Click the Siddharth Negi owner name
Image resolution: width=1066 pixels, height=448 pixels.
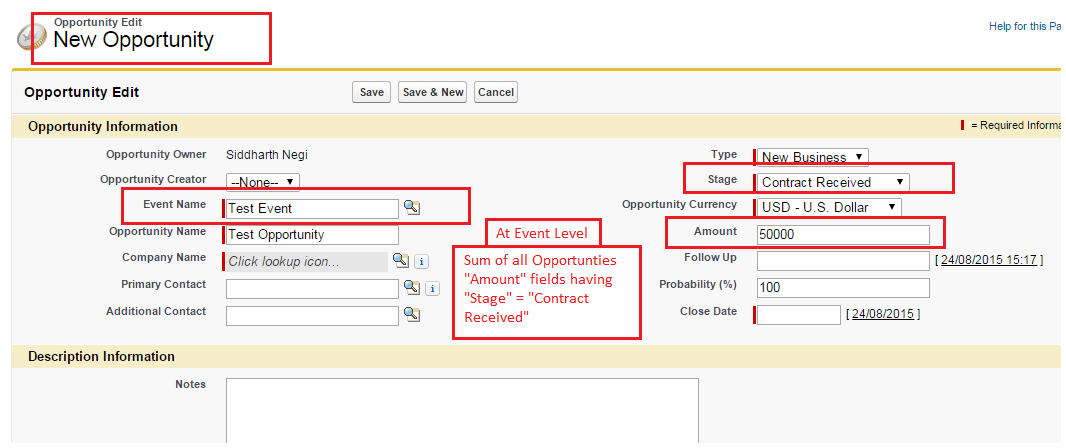pyautogui.click(x=266, y=155)
